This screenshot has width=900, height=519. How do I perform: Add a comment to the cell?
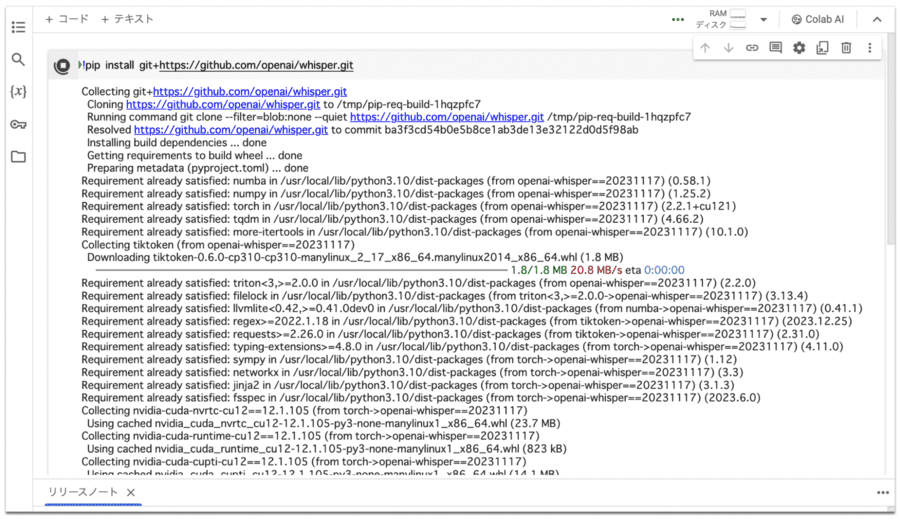(x=775, y=48)
